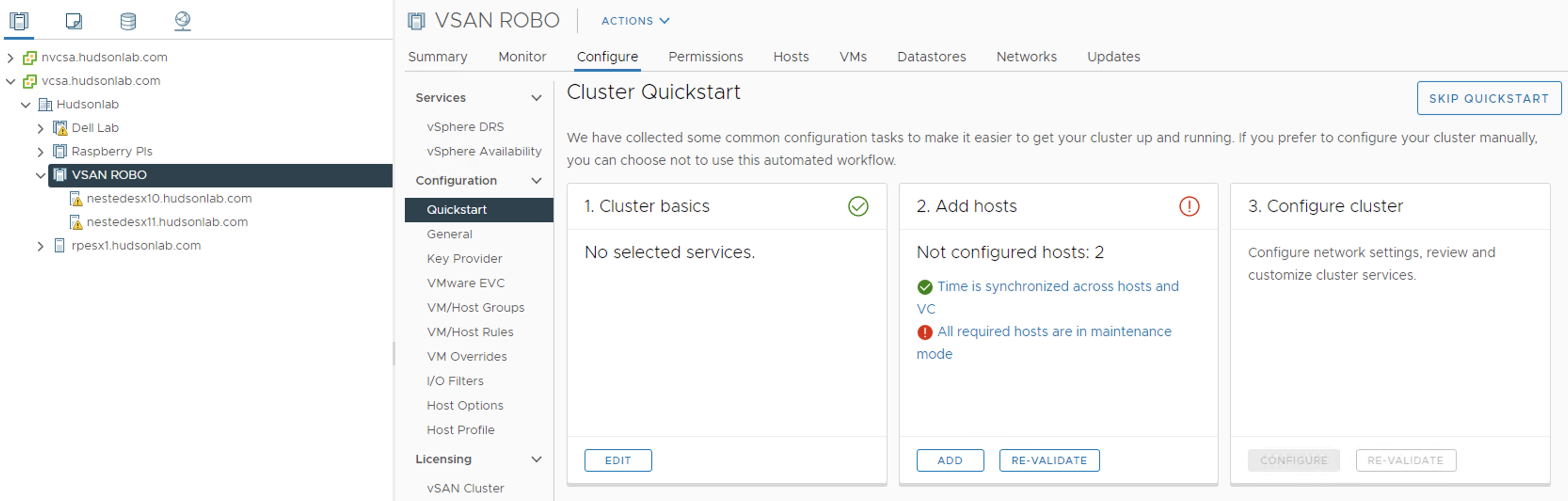Click the Hudsonlab datacenter icon

click(x=45, y=105)
